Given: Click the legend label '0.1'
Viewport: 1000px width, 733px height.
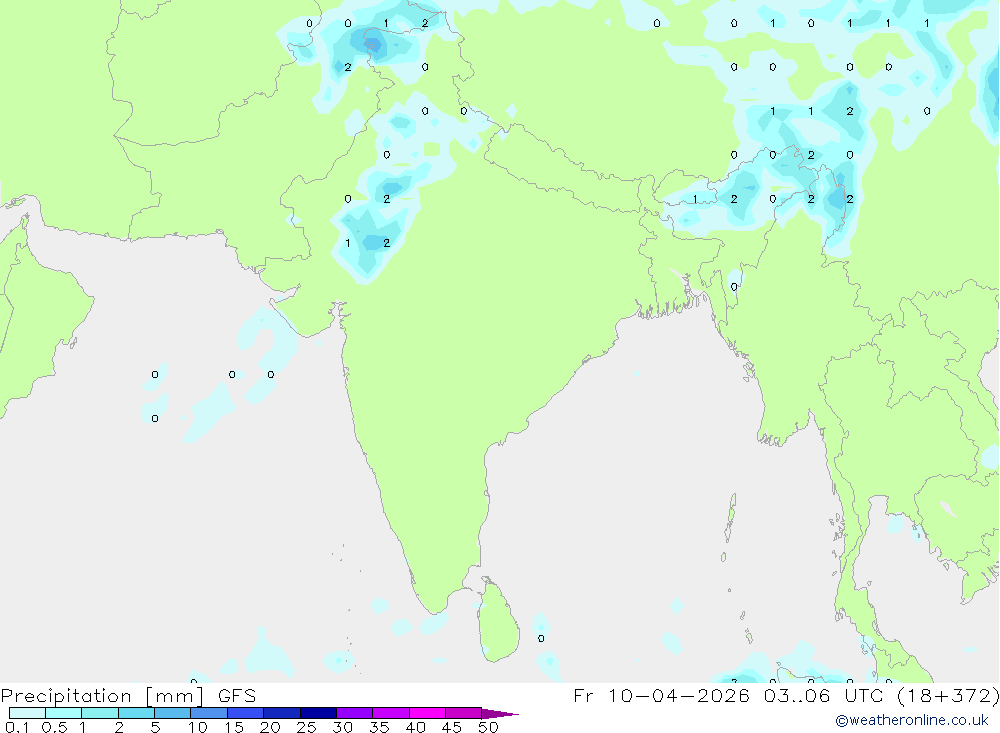Looking at the screenshot, I should click(17, 727).
